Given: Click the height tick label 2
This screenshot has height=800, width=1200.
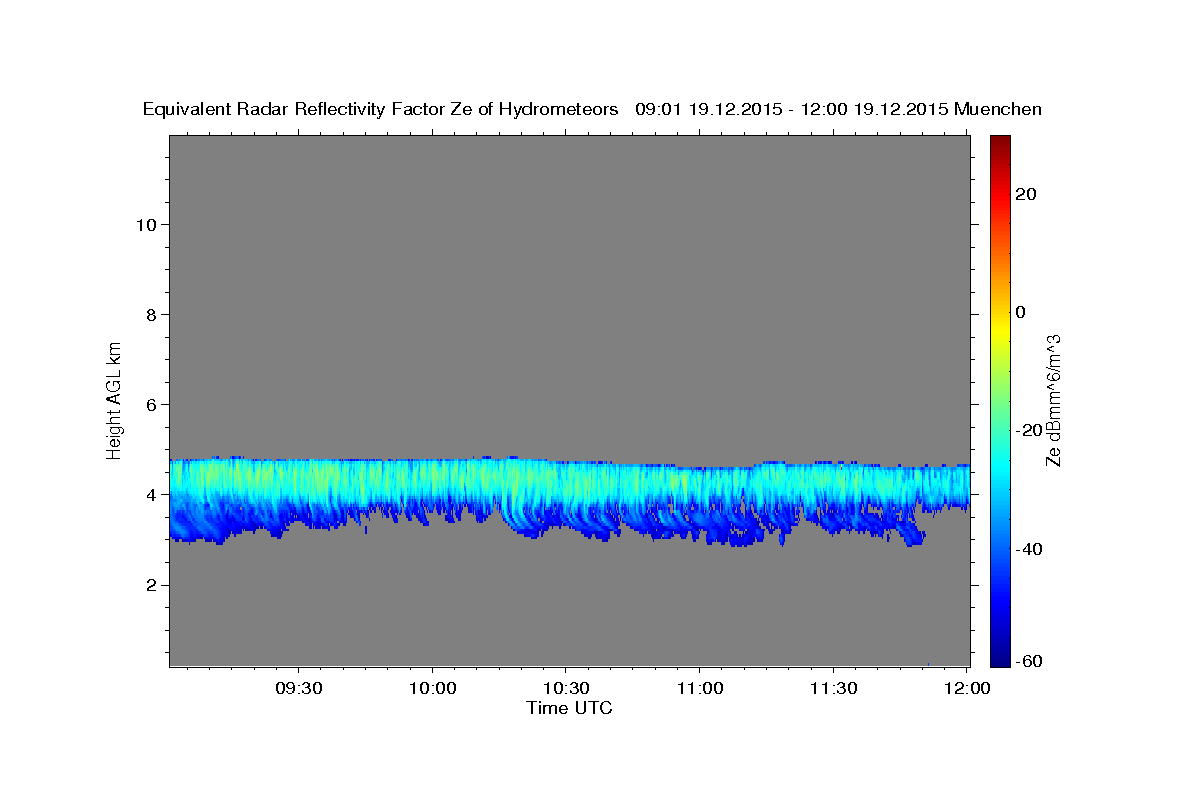Looking at the screenshot, I should 152,585.
